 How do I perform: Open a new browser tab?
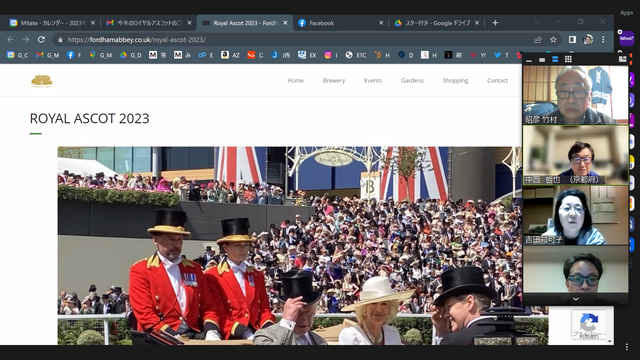coord(495,23)
